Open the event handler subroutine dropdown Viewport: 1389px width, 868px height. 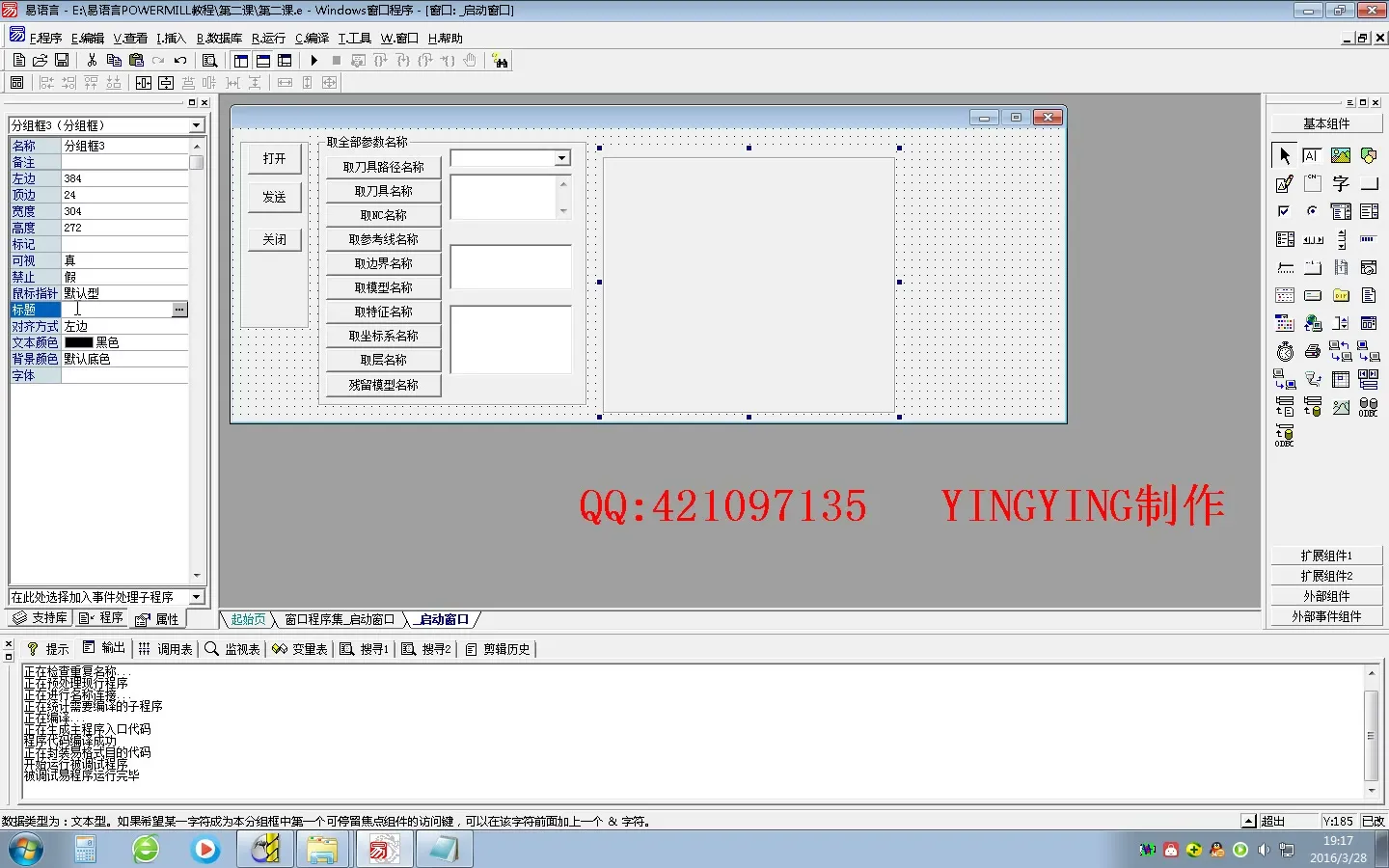(x=196, y=597)
